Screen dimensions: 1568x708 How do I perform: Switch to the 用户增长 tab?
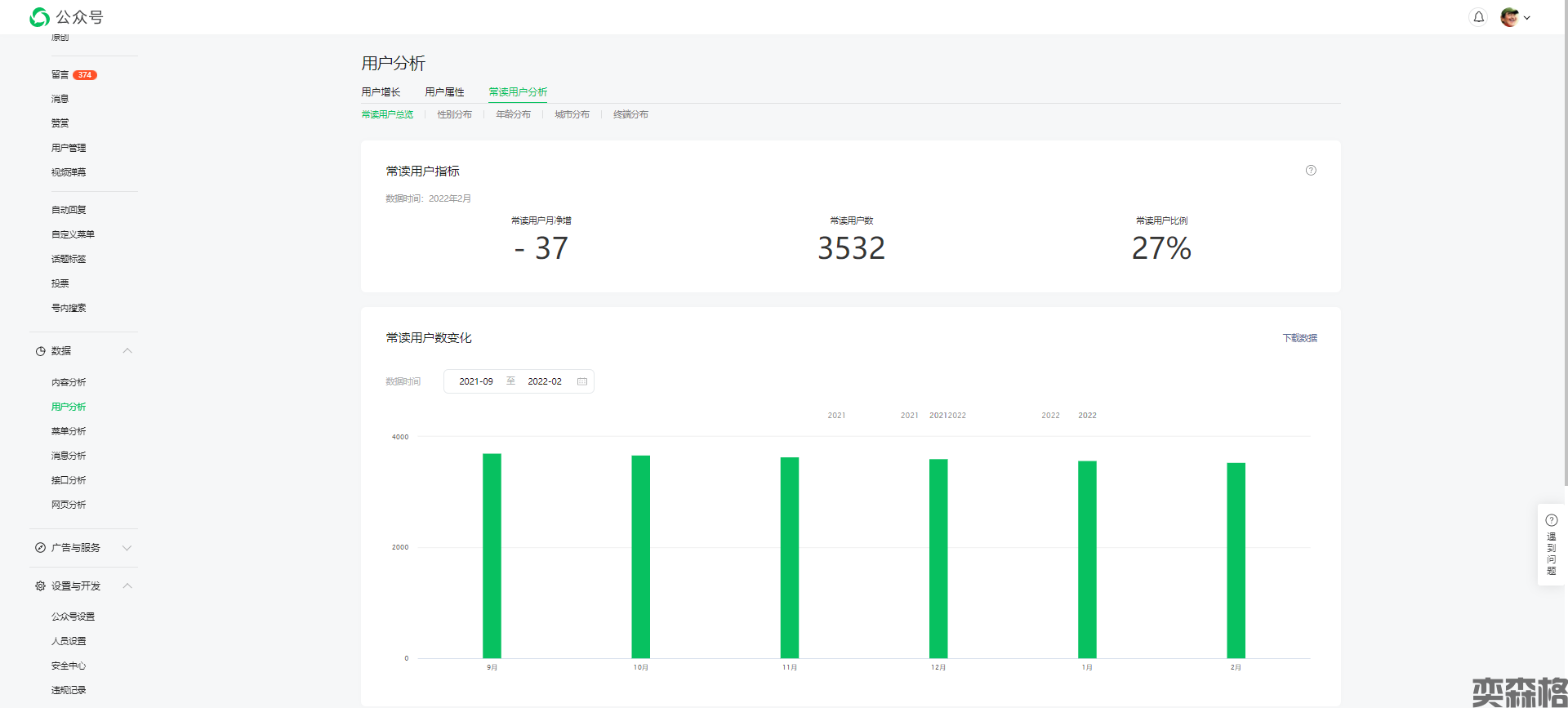click(x=381, y=92)
